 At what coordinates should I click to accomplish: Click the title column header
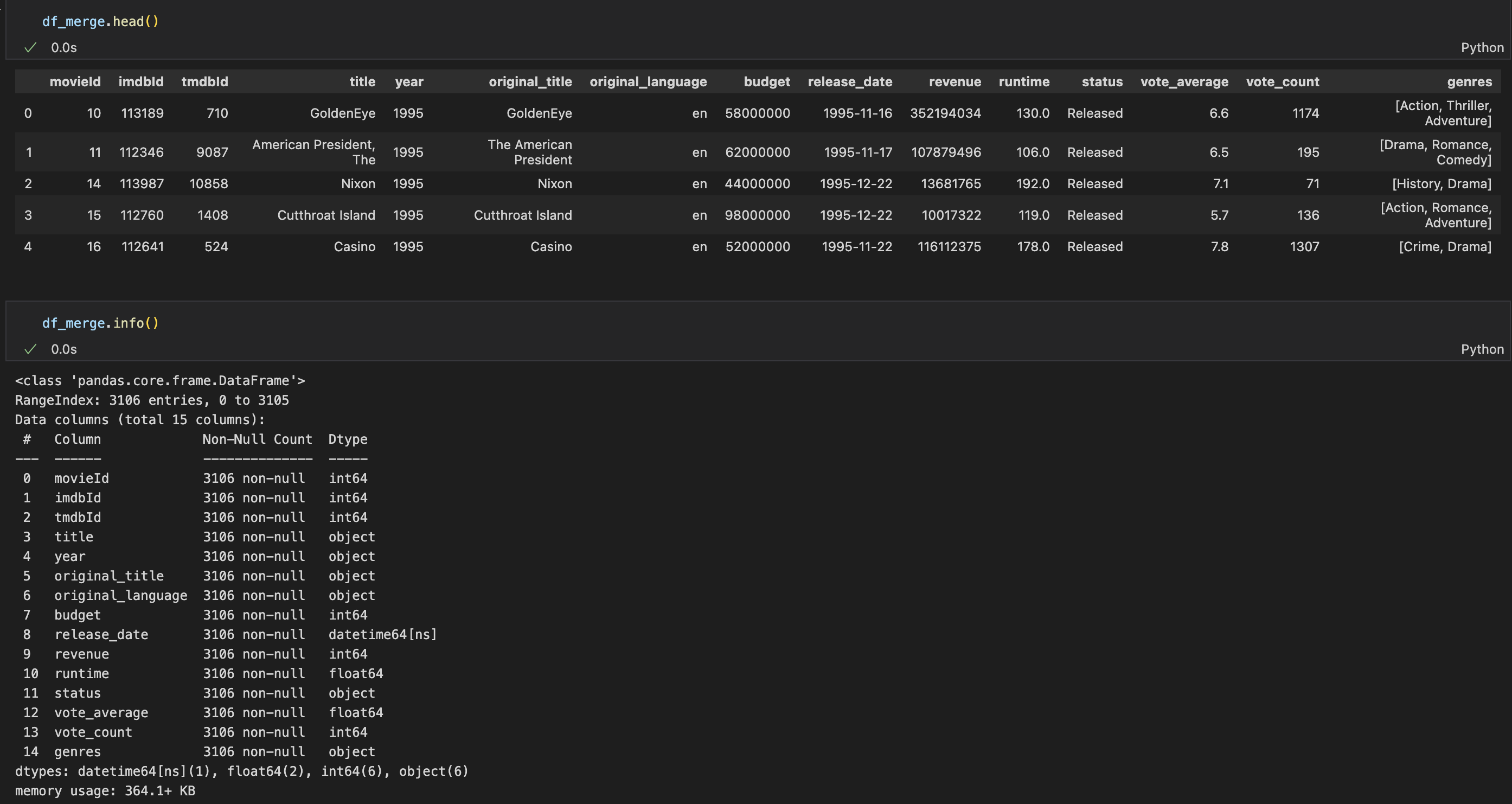pos(362,81)
